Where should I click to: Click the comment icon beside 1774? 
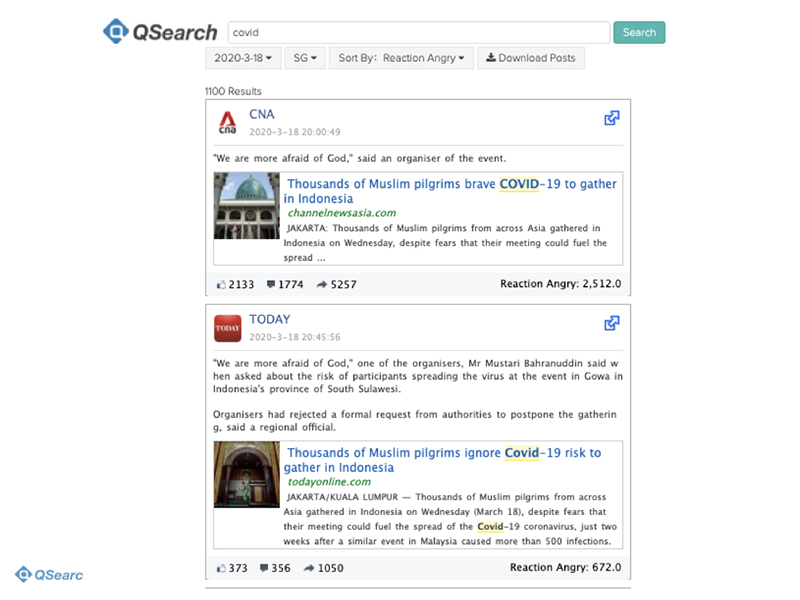click(x=271, y=284)
